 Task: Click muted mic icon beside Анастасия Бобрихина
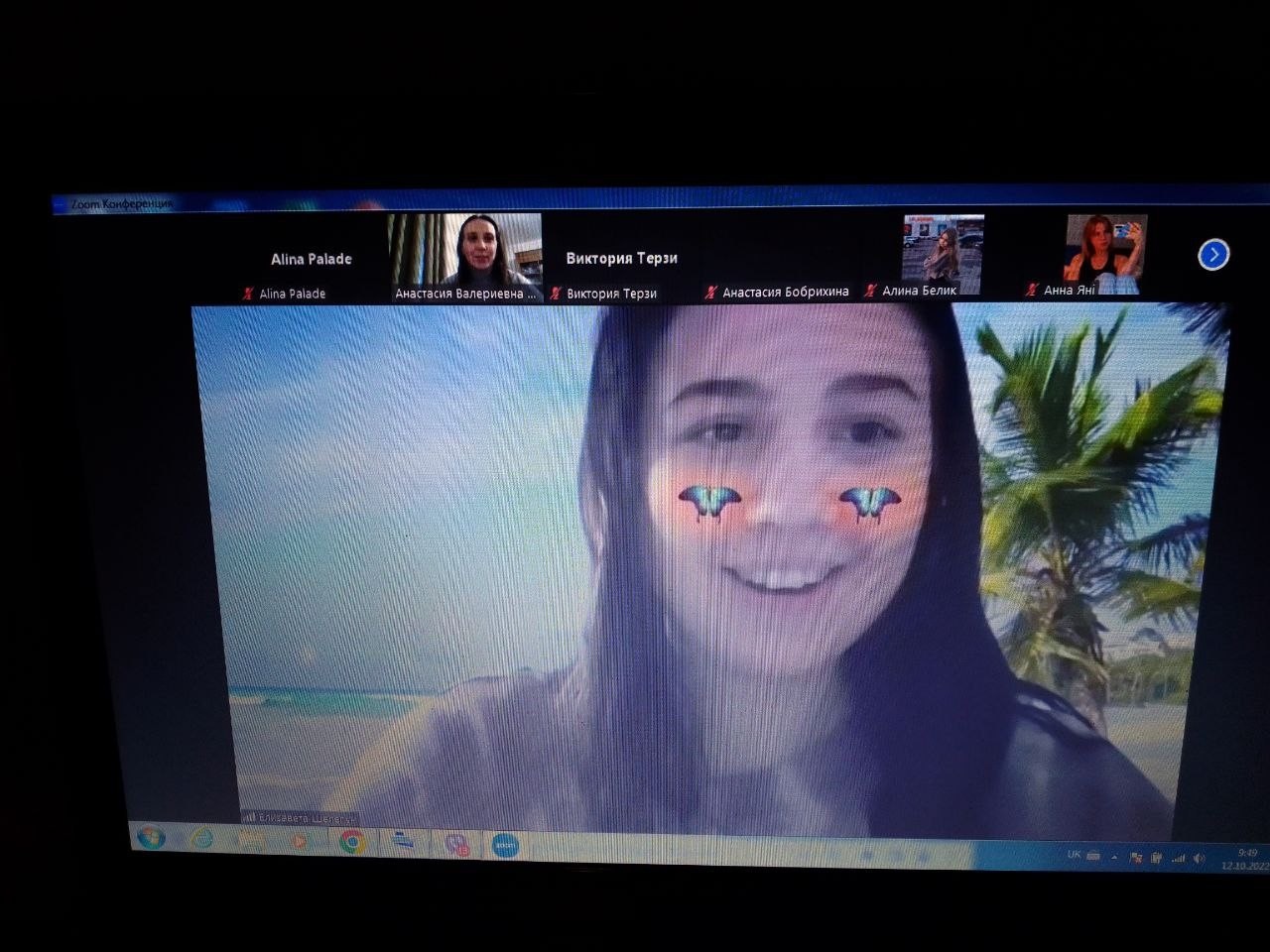[x=710, y=293]
